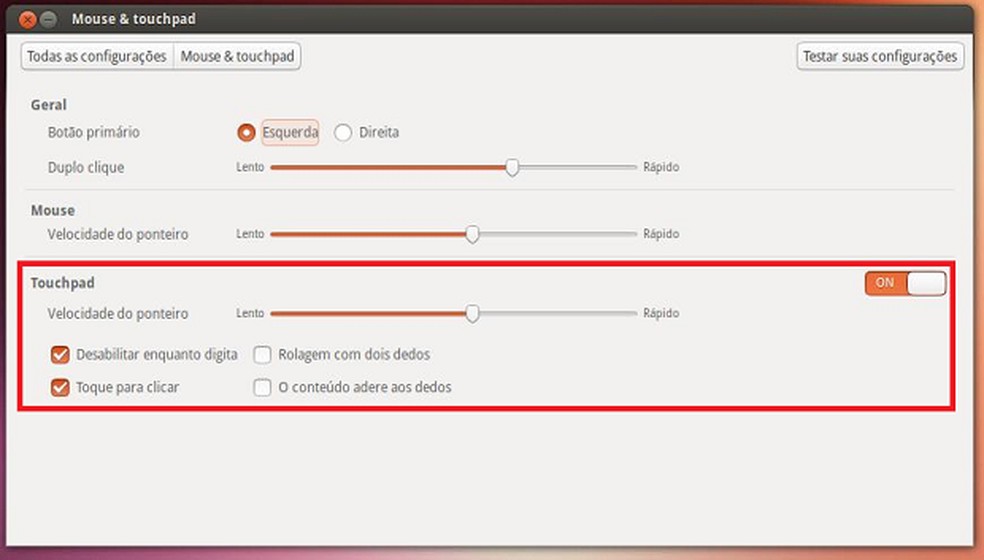Screen dimensions: 984x560
Task: Click the Duplo clique label
Action: (x=86, y=168)
